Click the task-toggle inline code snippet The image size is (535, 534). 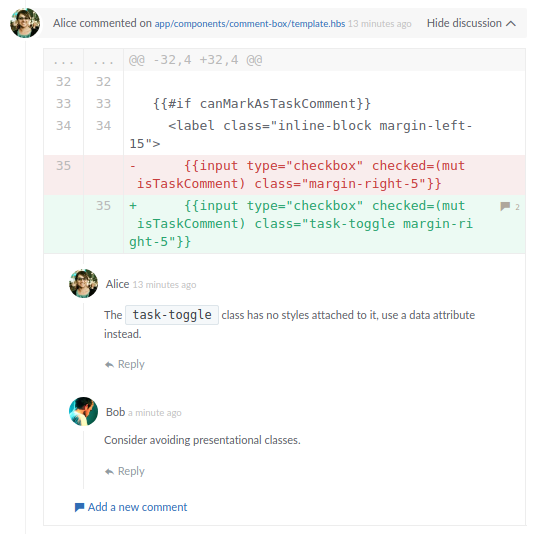172,315
